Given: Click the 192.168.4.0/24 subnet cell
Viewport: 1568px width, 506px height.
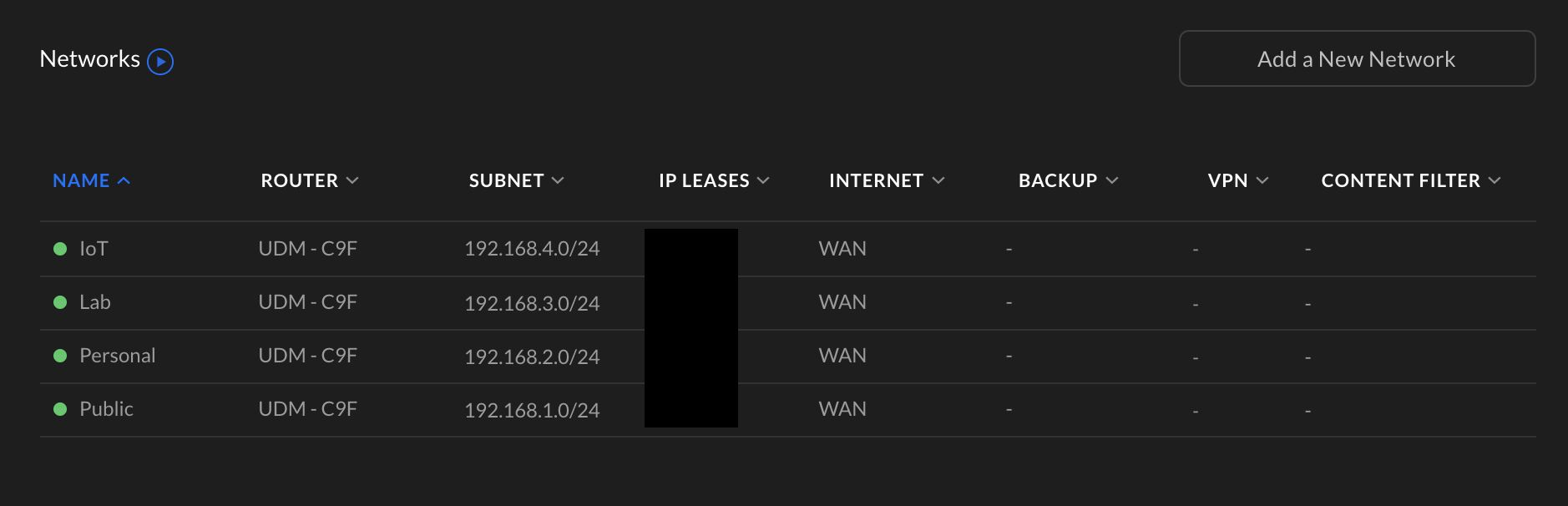Looking at the screenshot, I should click(x=532, y=249).
